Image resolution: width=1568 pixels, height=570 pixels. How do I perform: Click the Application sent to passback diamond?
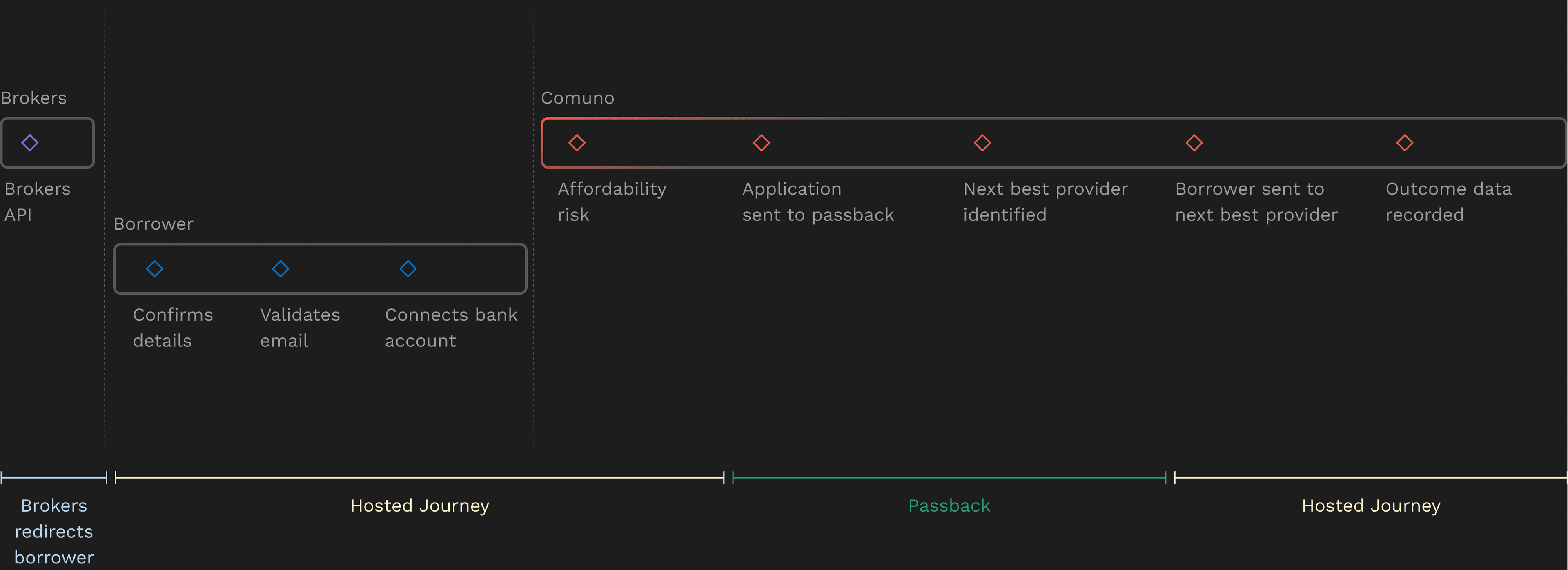[762, 143]
